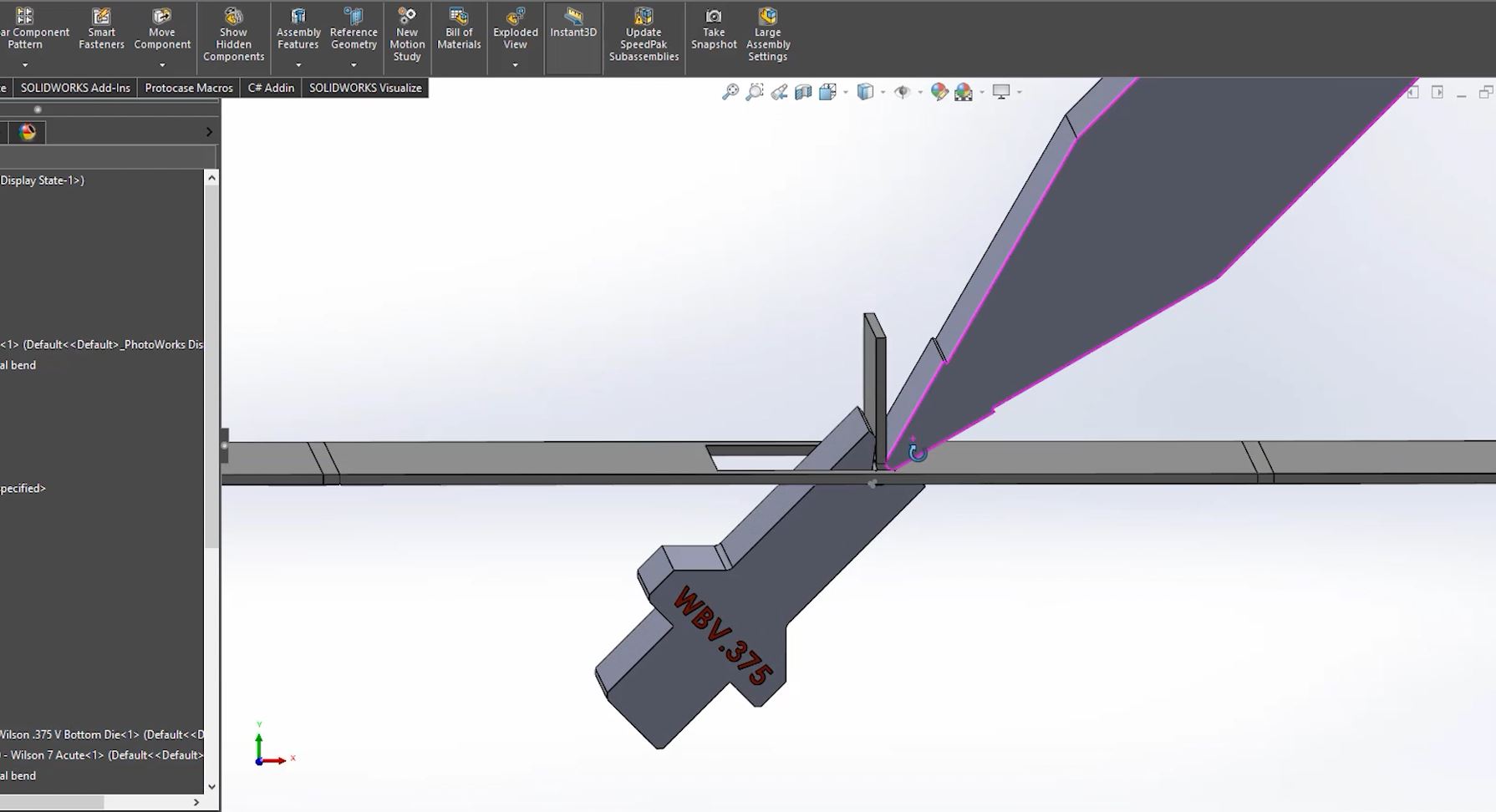The image size is (1496, 812).
Task: Click Apply Scene icon
Action: pos(964,92)
